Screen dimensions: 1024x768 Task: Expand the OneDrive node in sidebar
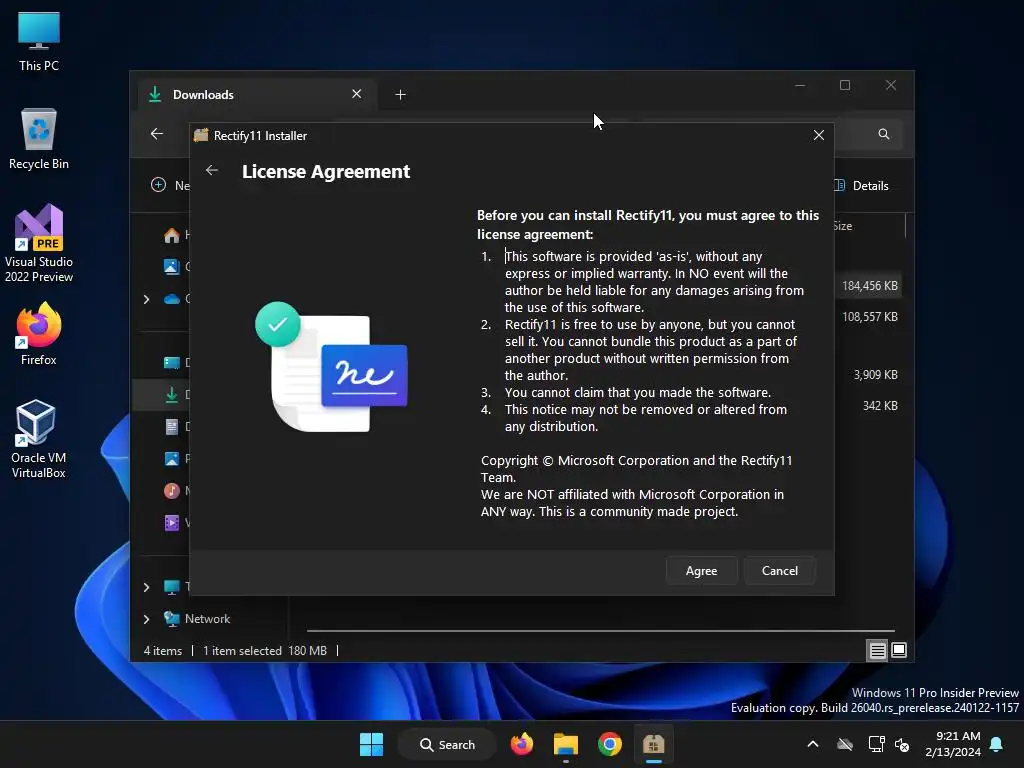146,299
